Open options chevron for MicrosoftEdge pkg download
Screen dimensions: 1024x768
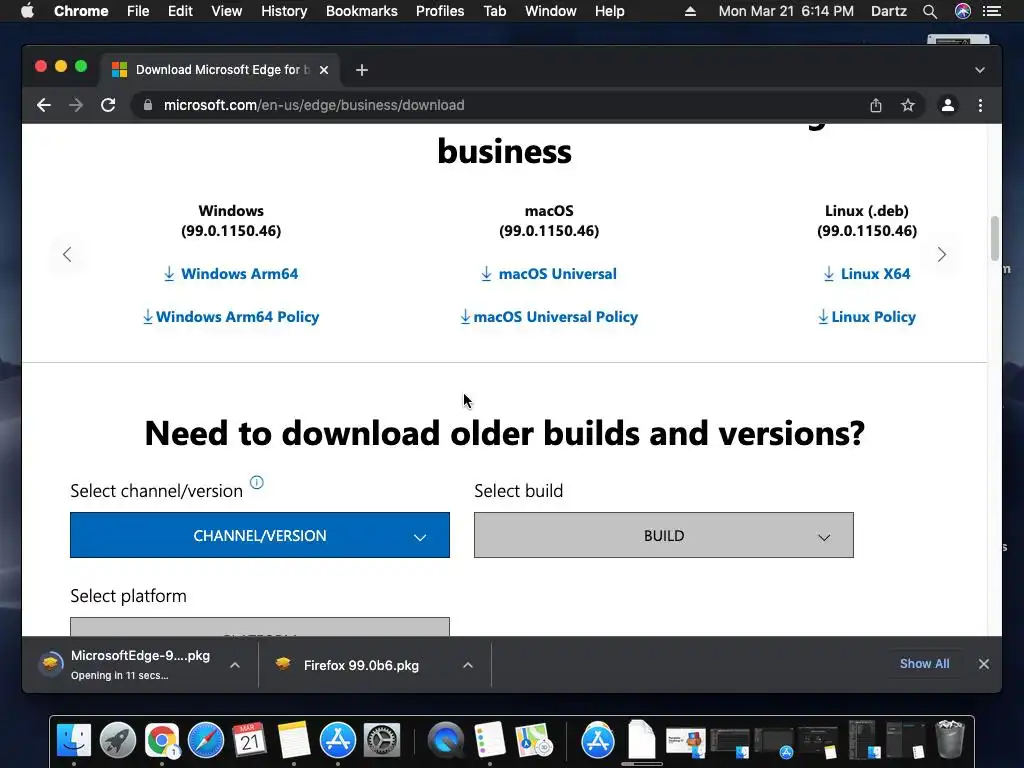(235, 665)
